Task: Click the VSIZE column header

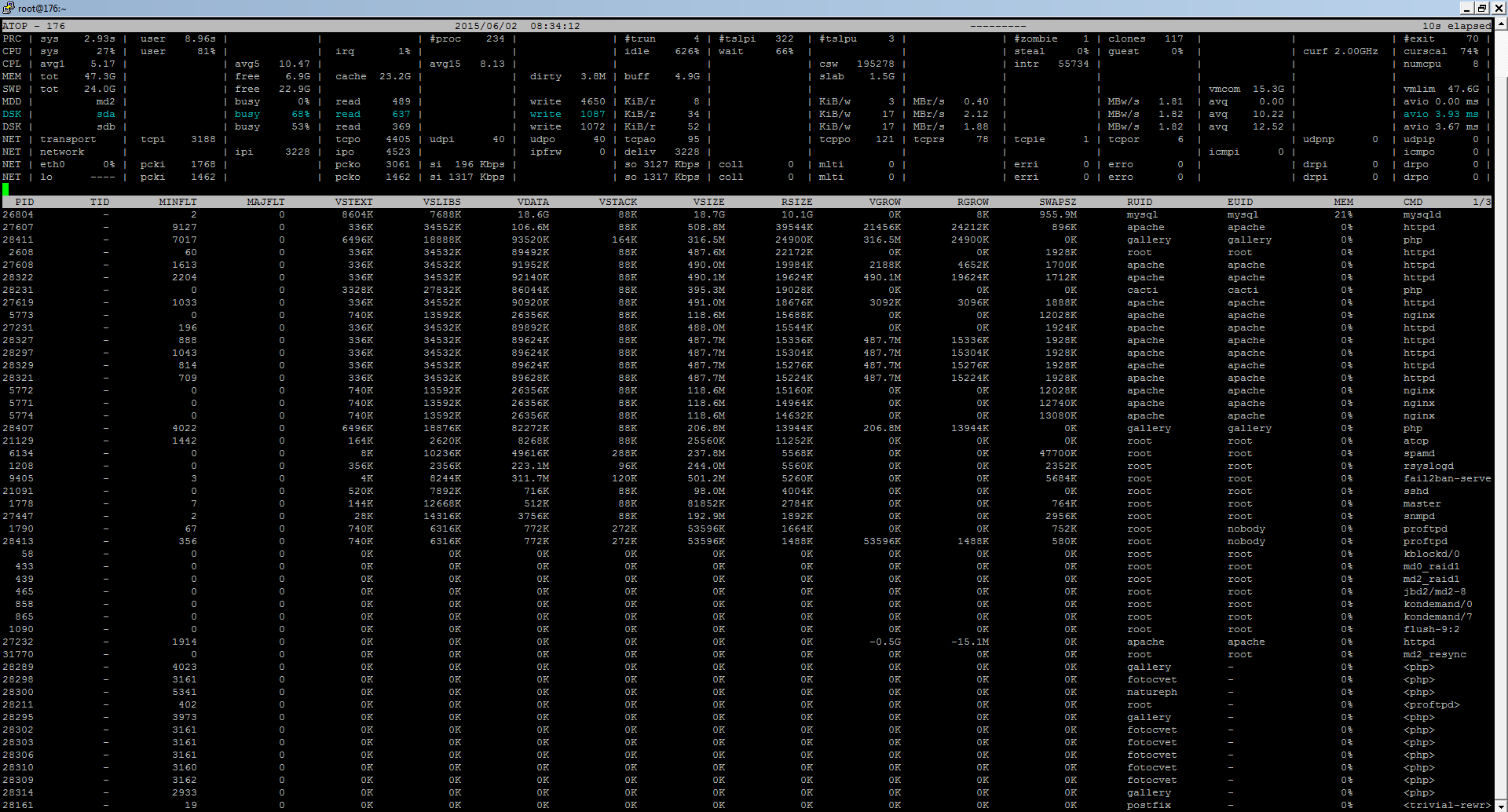Action: pyautogui.click(x=709, y=202)
